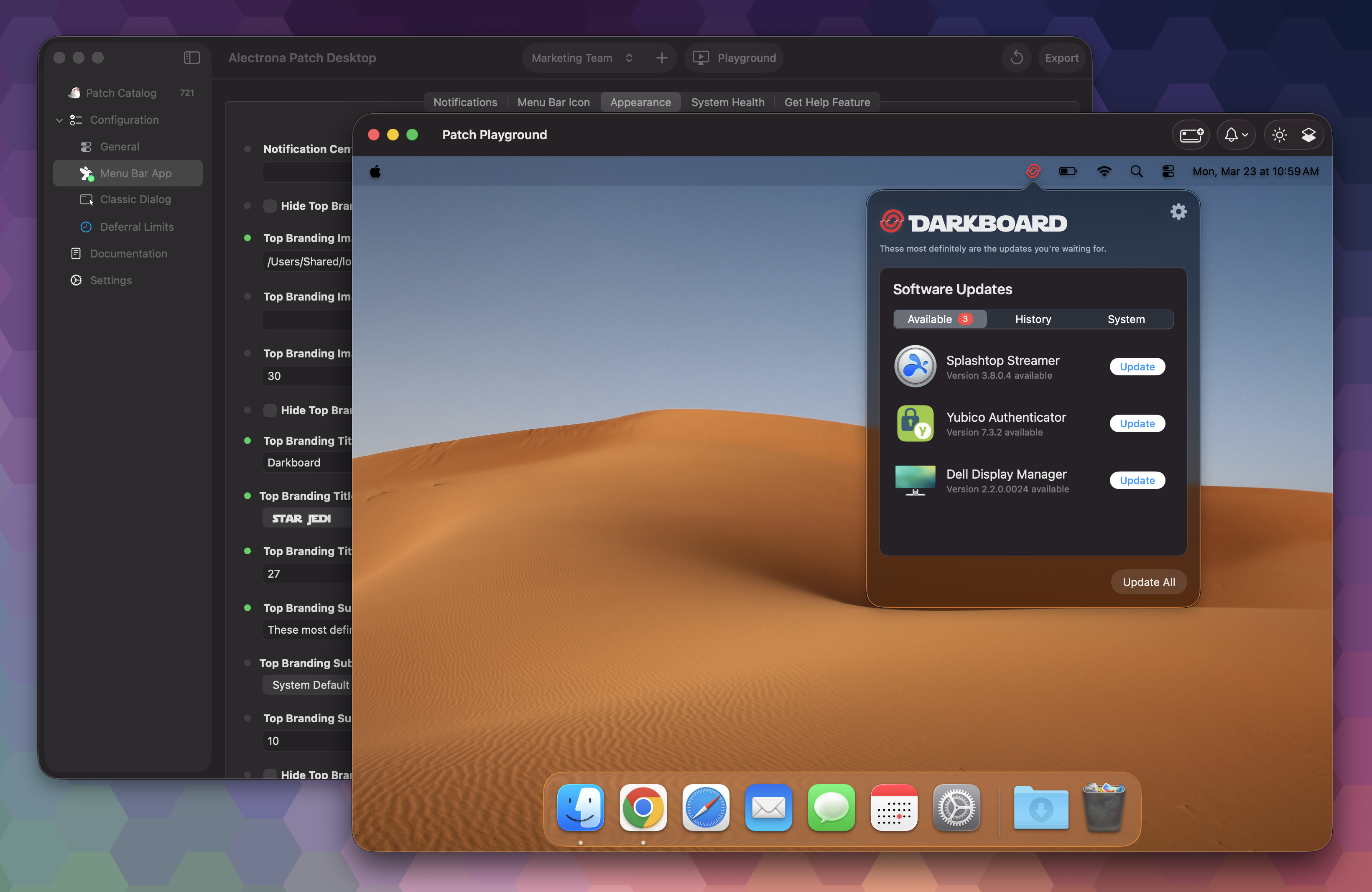Click the Playground button in Alectrona toolbar
The image size is (1372, 892).
pyautogui.click(x=734, y=58)
